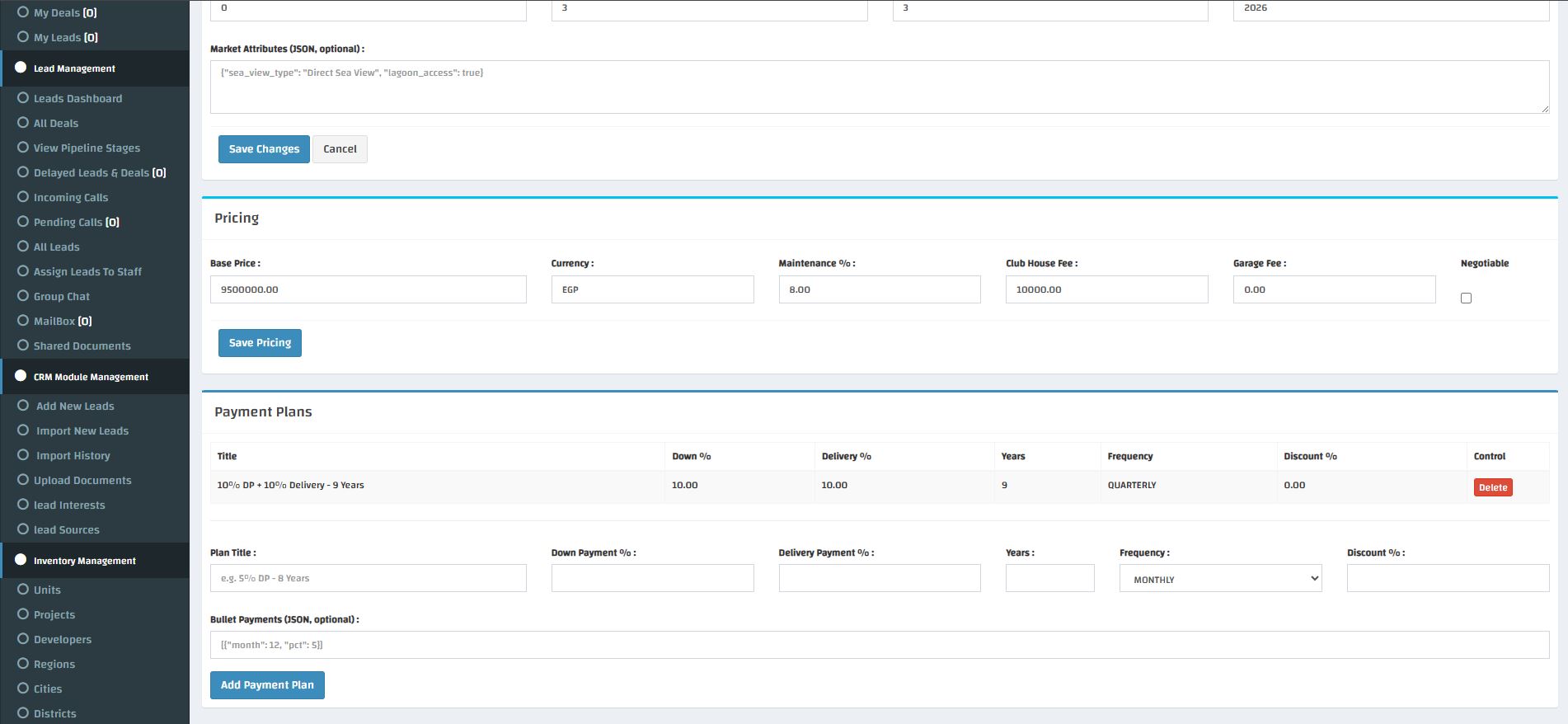Collapse the CRM Module Management header
The image size is (1568, 724).
click(95, 377)
